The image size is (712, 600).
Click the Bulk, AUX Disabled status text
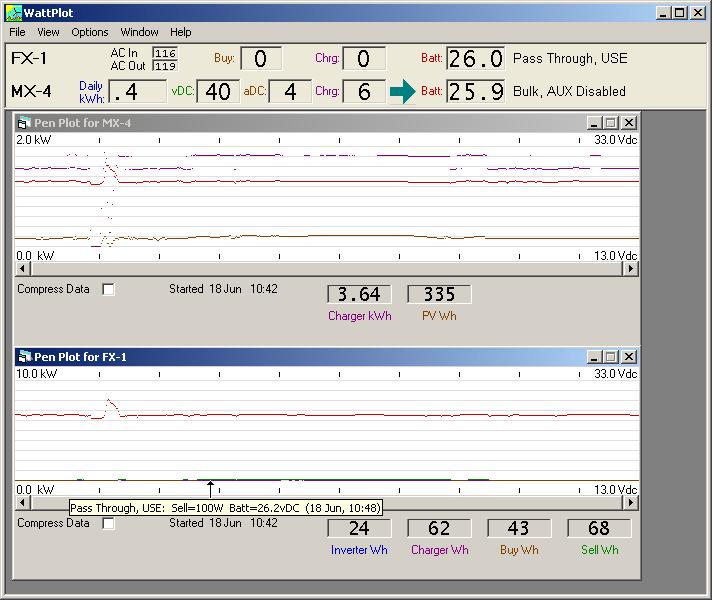click(569, 91)
